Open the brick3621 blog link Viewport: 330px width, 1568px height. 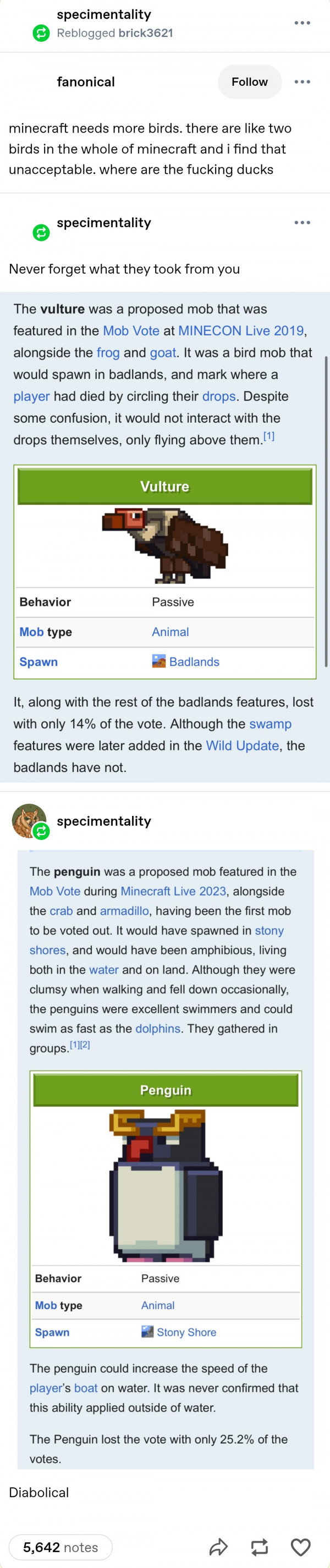tap(146, 33)
